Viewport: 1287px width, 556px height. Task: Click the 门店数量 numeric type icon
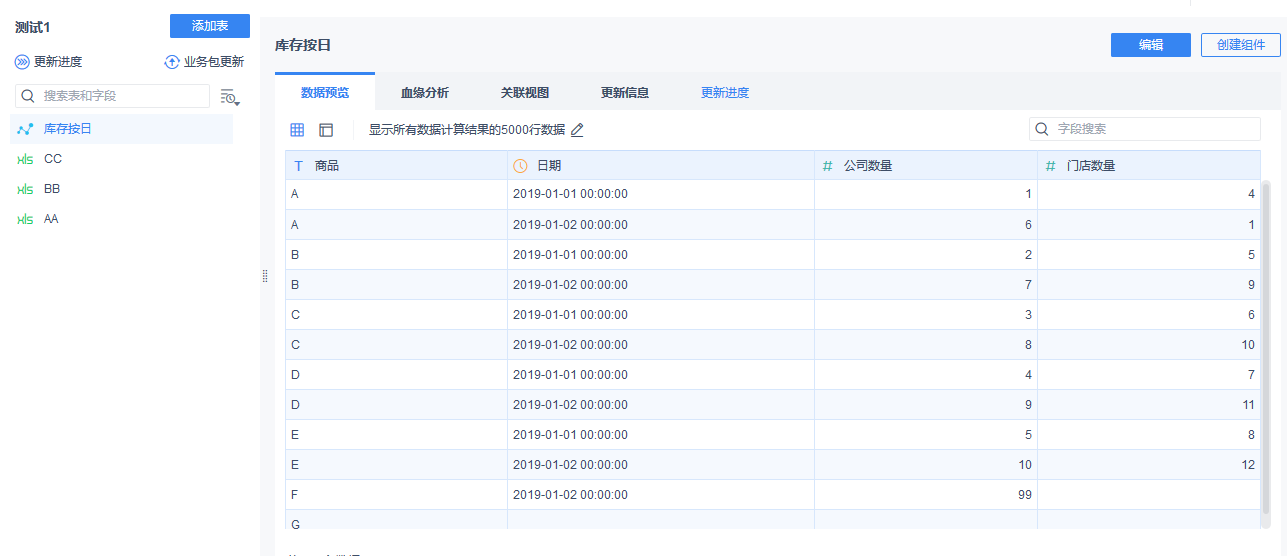1050,166
